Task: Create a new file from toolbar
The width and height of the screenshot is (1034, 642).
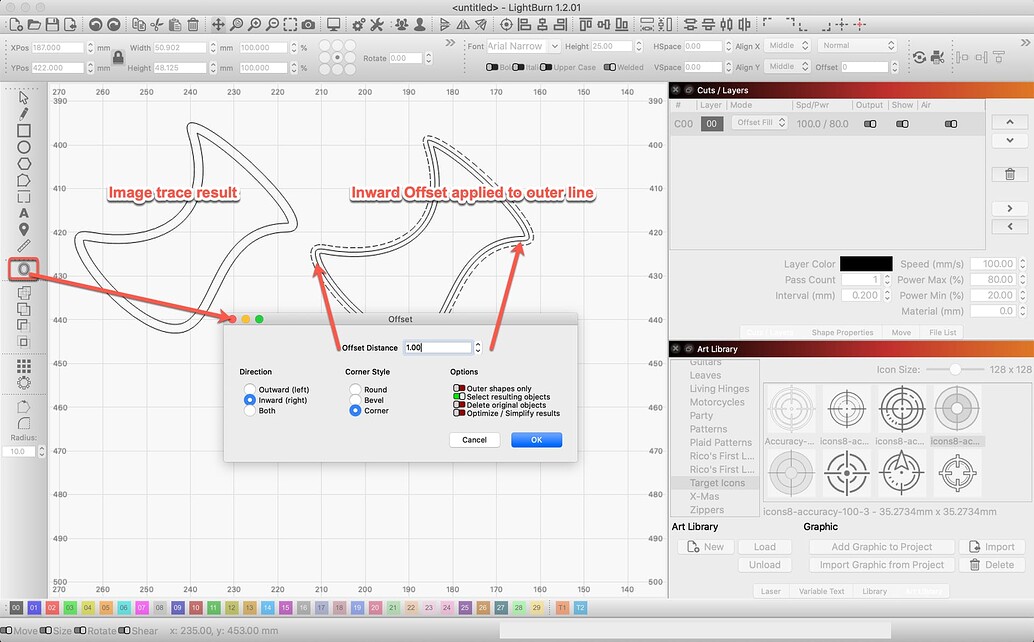Action: [x=16, y=24]
